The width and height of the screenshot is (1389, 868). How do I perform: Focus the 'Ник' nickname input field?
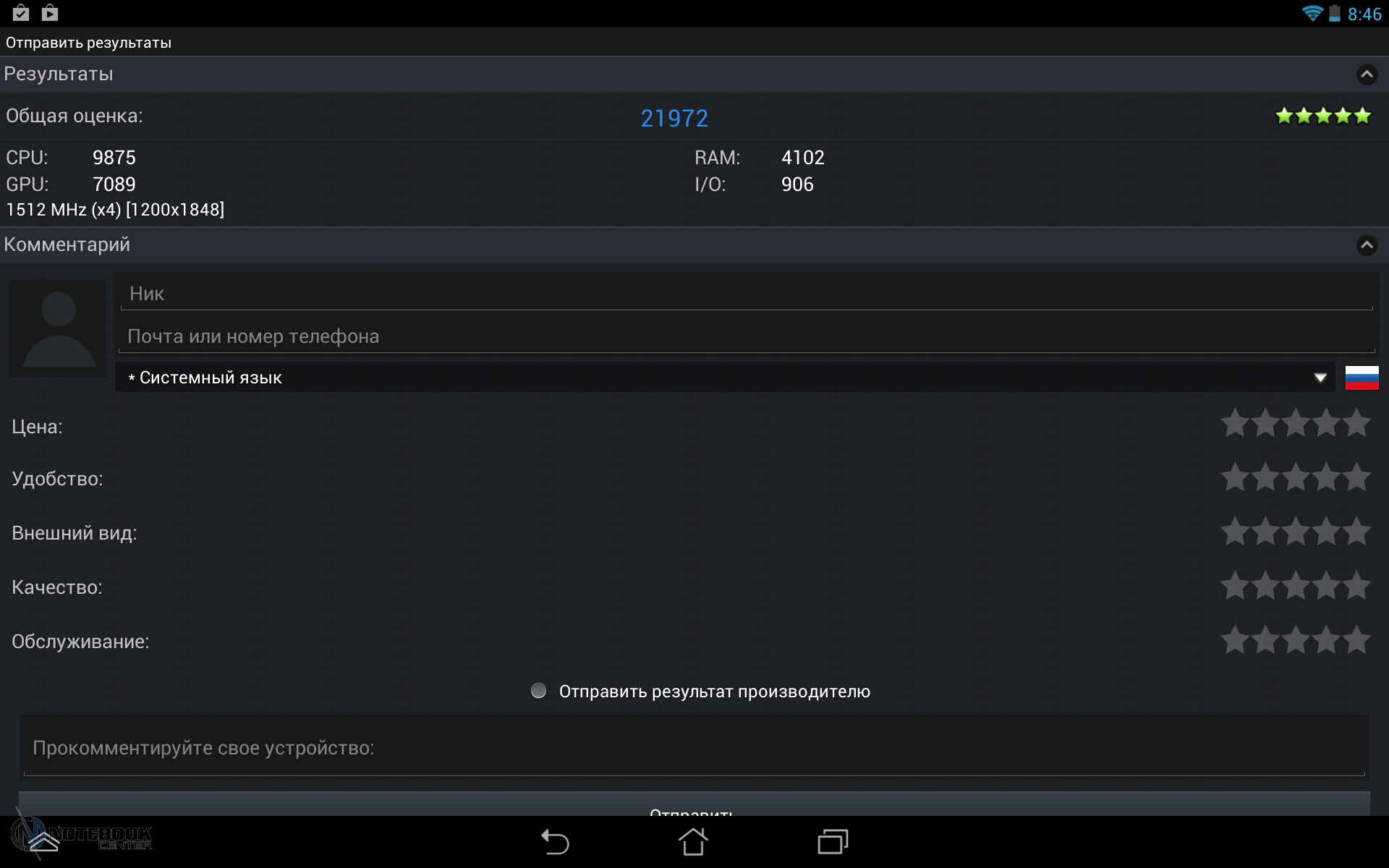(x=747, y=293)
